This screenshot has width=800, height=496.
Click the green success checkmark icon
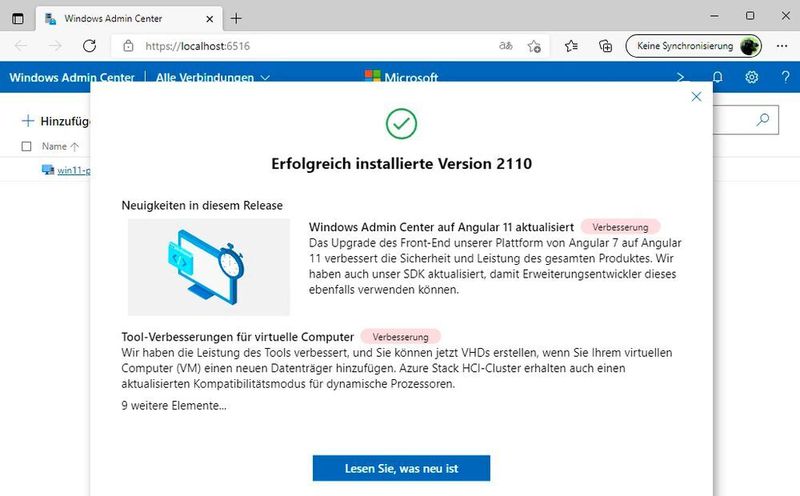(x=401, y=123)
